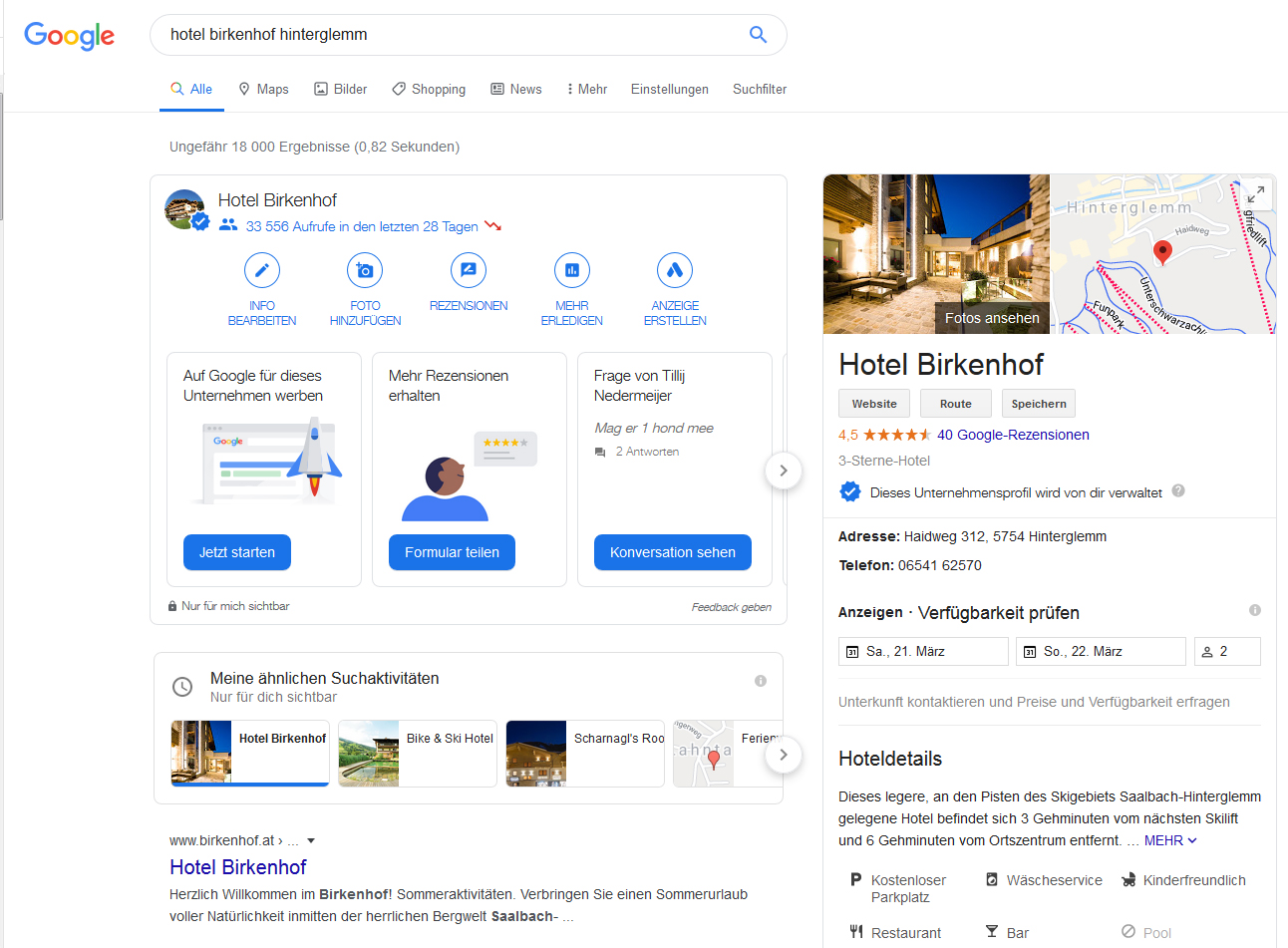1288x948 pixels.
Task: Open Anzeige erstellen Google Ads icon
Action: click(675, 270)
